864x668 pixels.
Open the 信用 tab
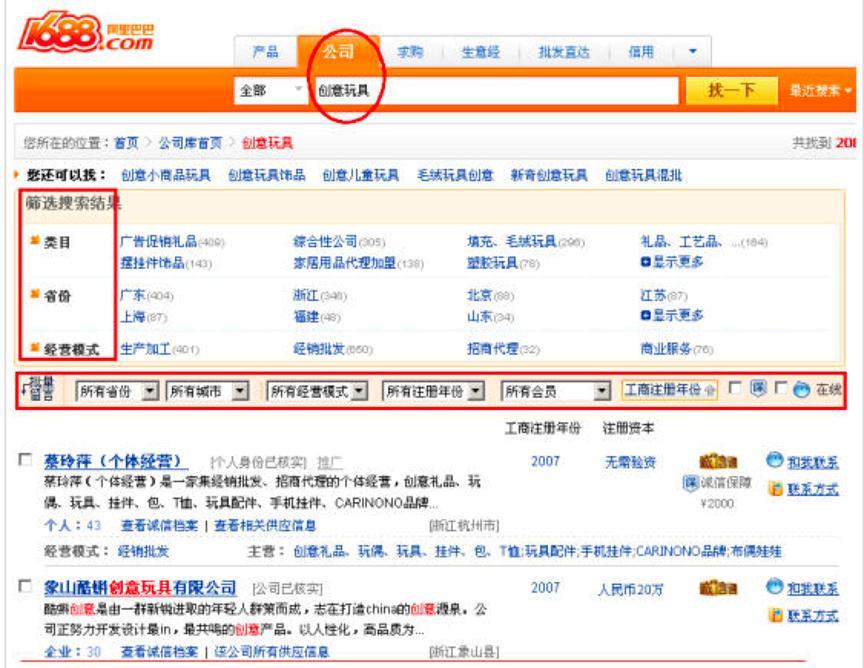(x=641, y=52)
